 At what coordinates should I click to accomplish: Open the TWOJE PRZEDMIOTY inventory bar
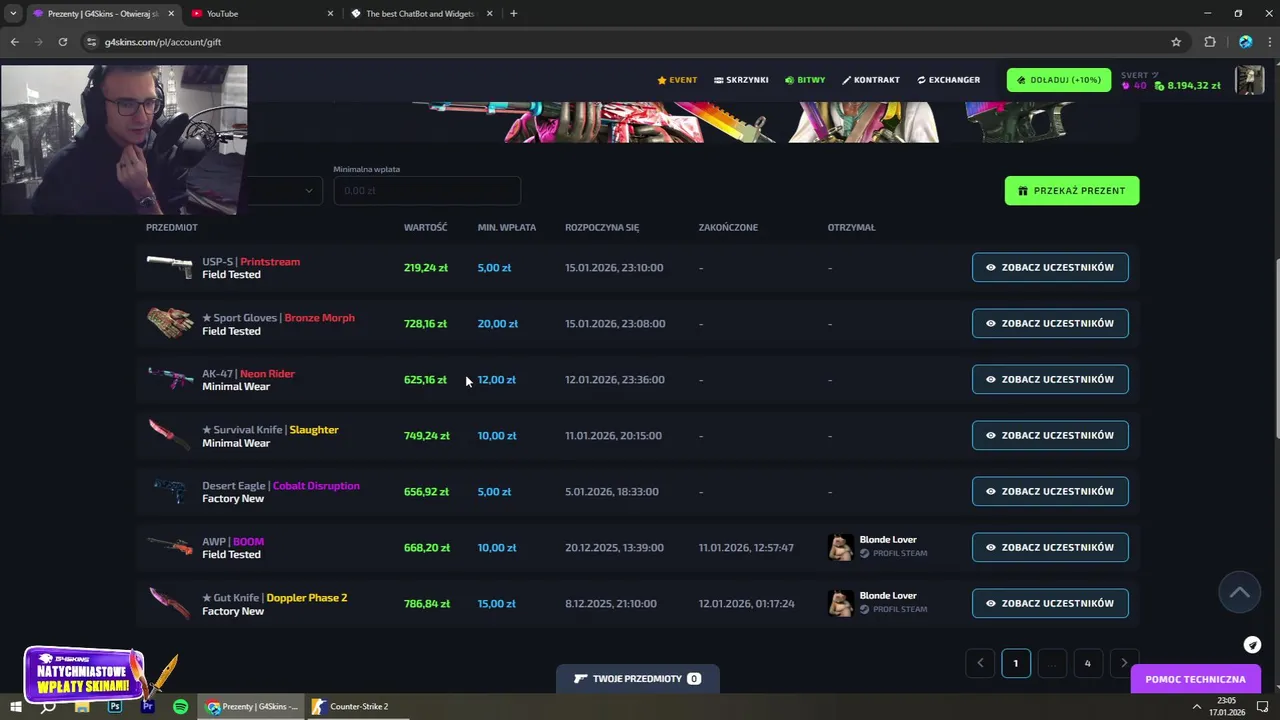[x=637, y=679]
